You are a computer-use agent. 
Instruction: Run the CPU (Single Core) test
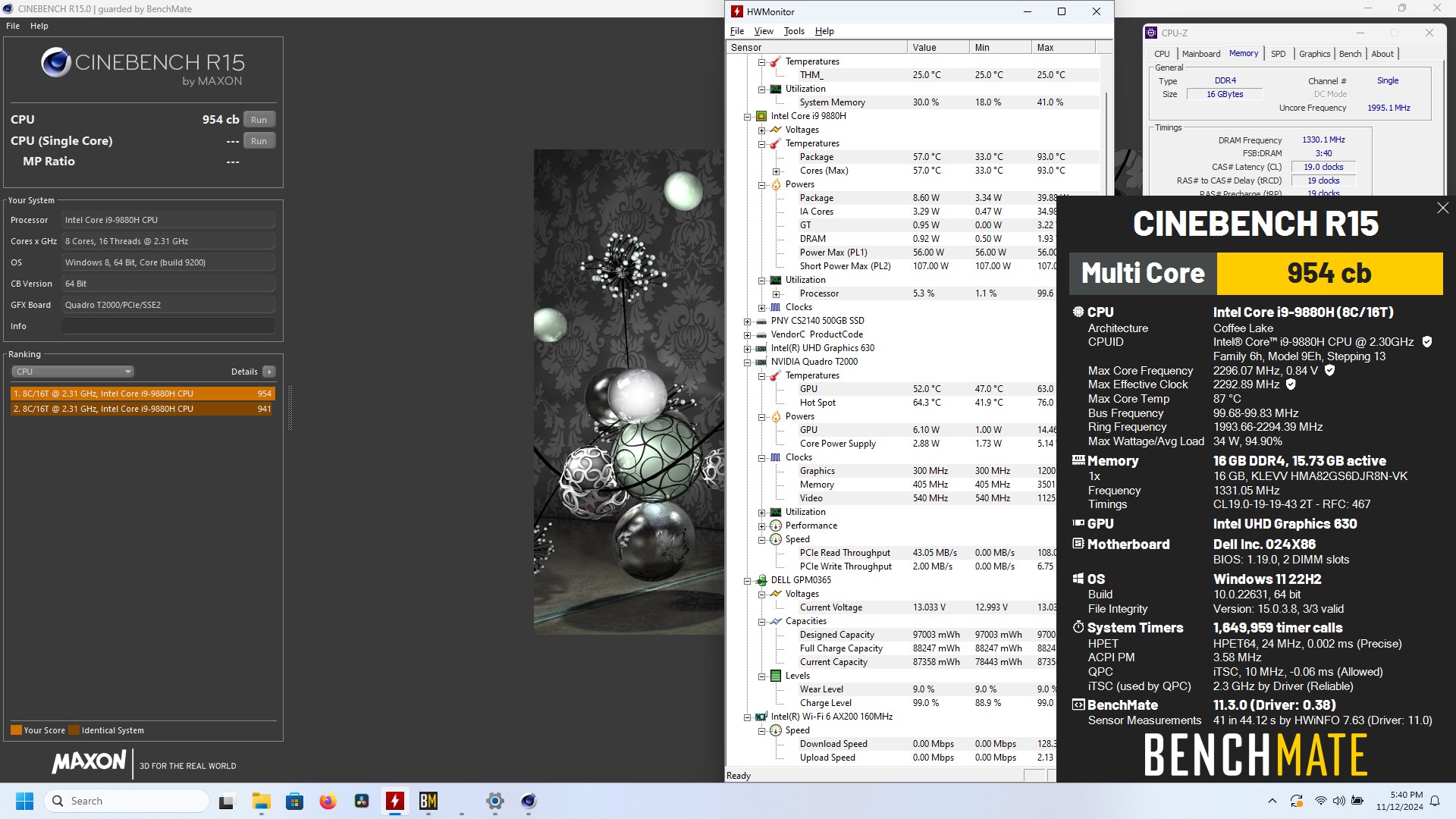(x=259, y=141)
